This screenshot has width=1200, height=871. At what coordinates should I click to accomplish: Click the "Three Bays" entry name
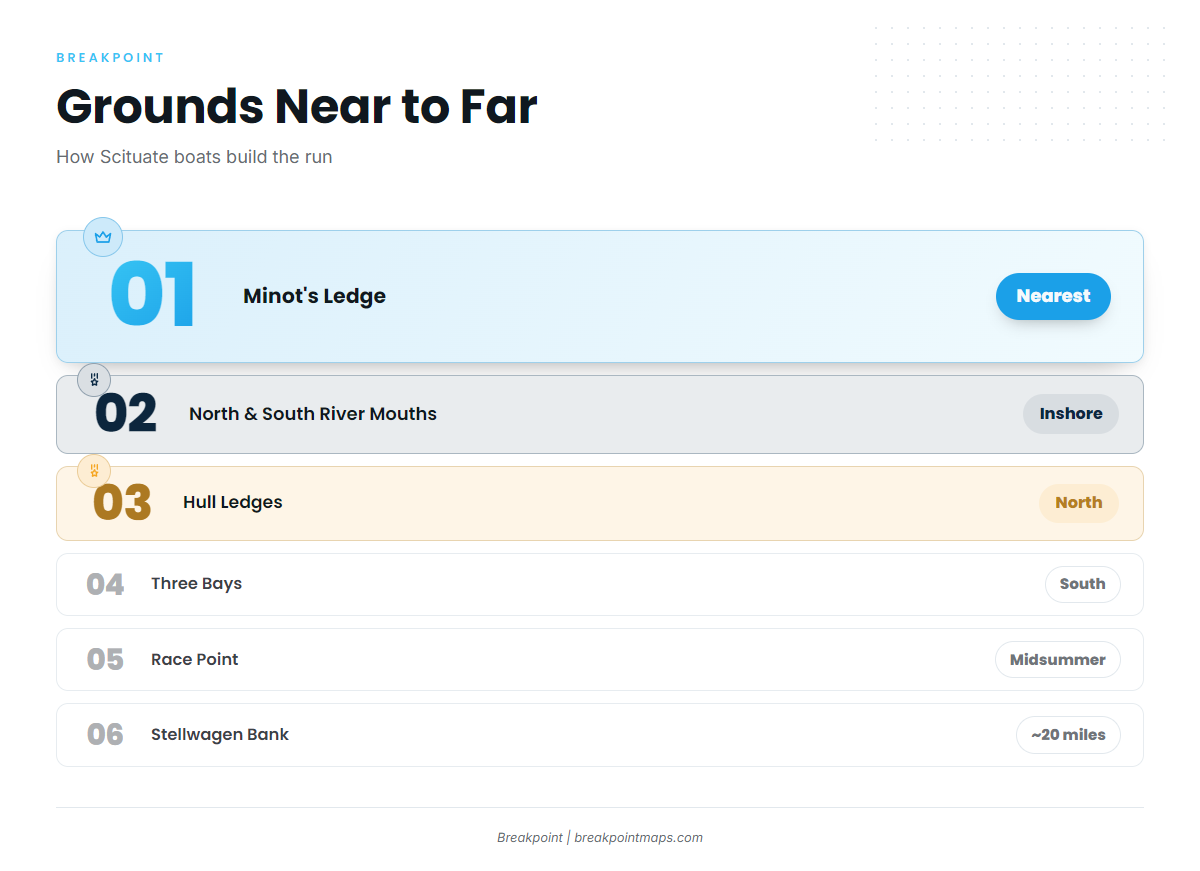coord(196,584)
